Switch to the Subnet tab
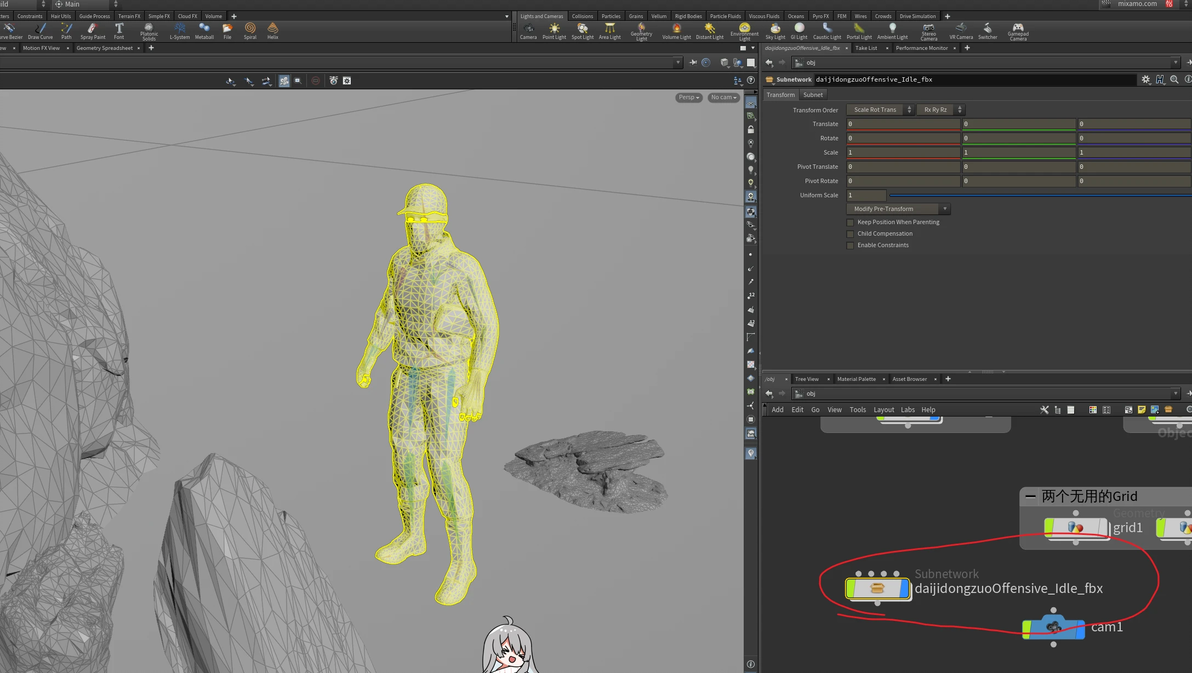1192x673 pixels. pos(813,95)
